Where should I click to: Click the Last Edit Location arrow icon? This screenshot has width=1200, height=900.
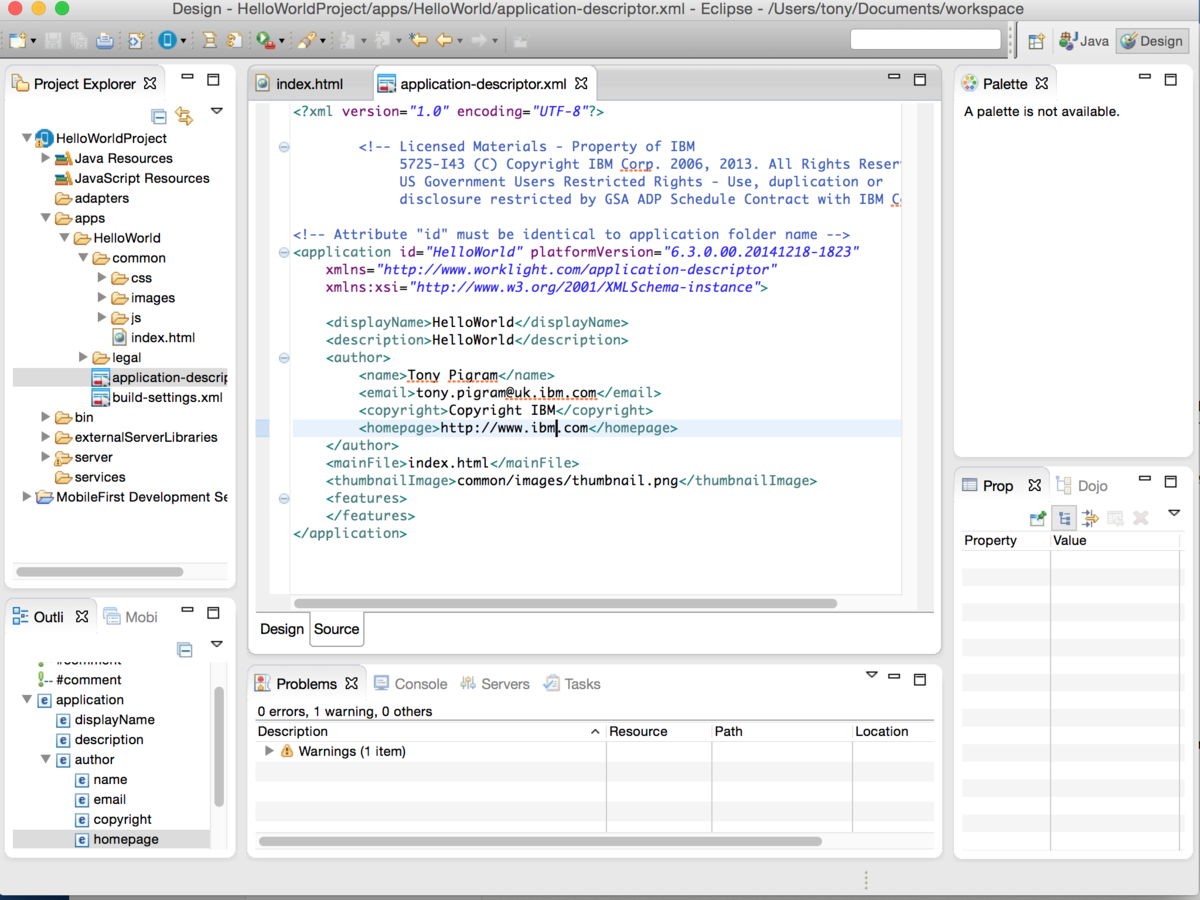(x=418, y=41)
